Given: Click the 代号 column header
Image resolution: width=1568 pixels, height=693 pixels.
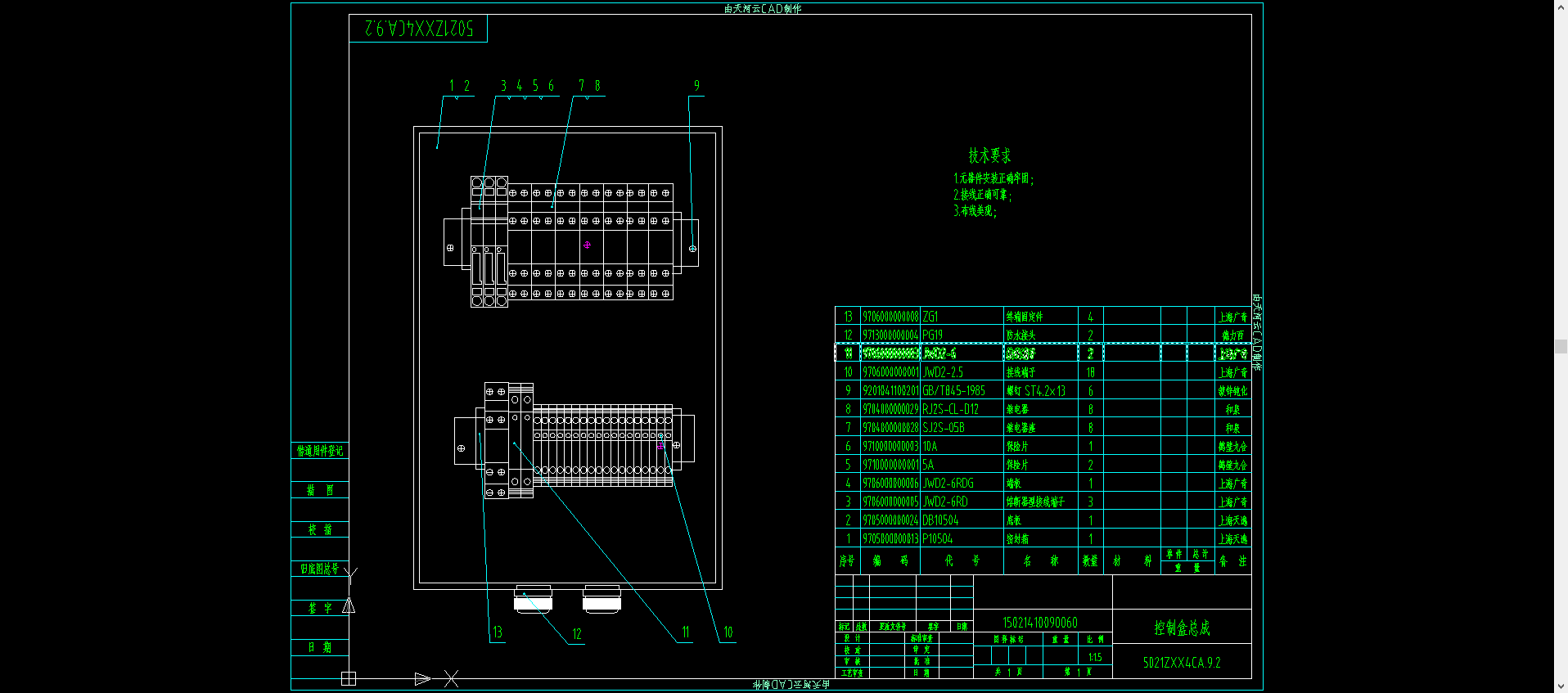Looking at the screenshot, I should point(962,561).
